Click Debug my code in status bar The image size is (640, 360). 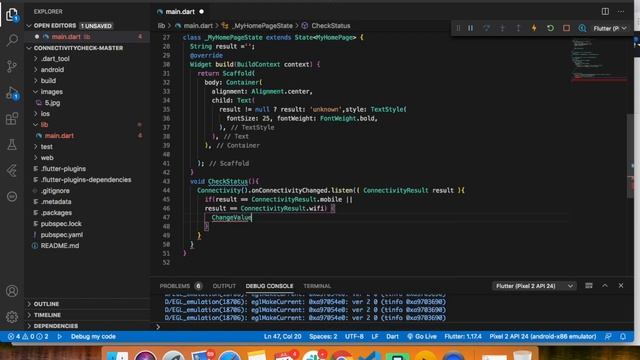point(93,336)
